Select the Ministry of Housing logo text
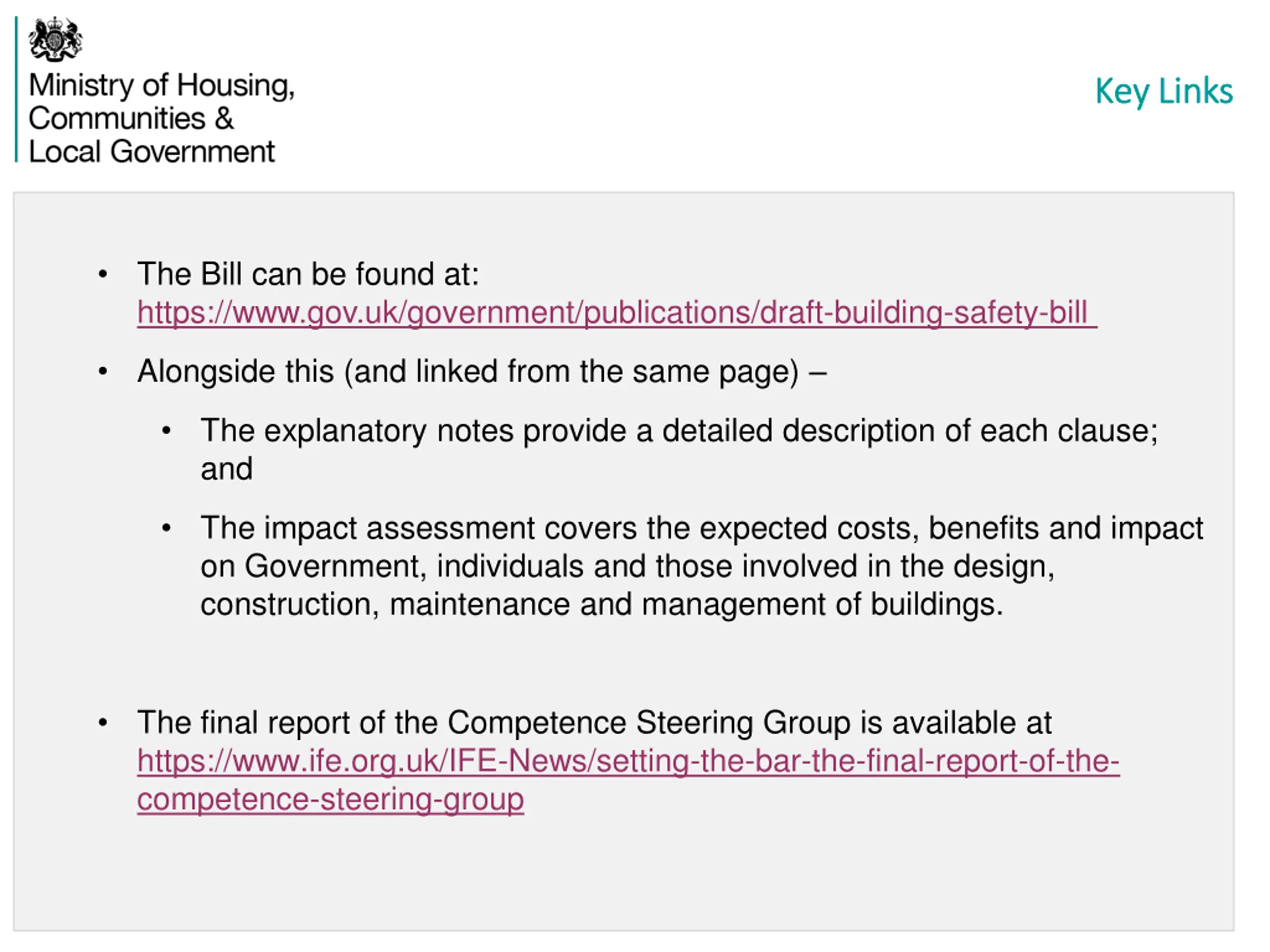1270x952 pixels. pos(161,118)
